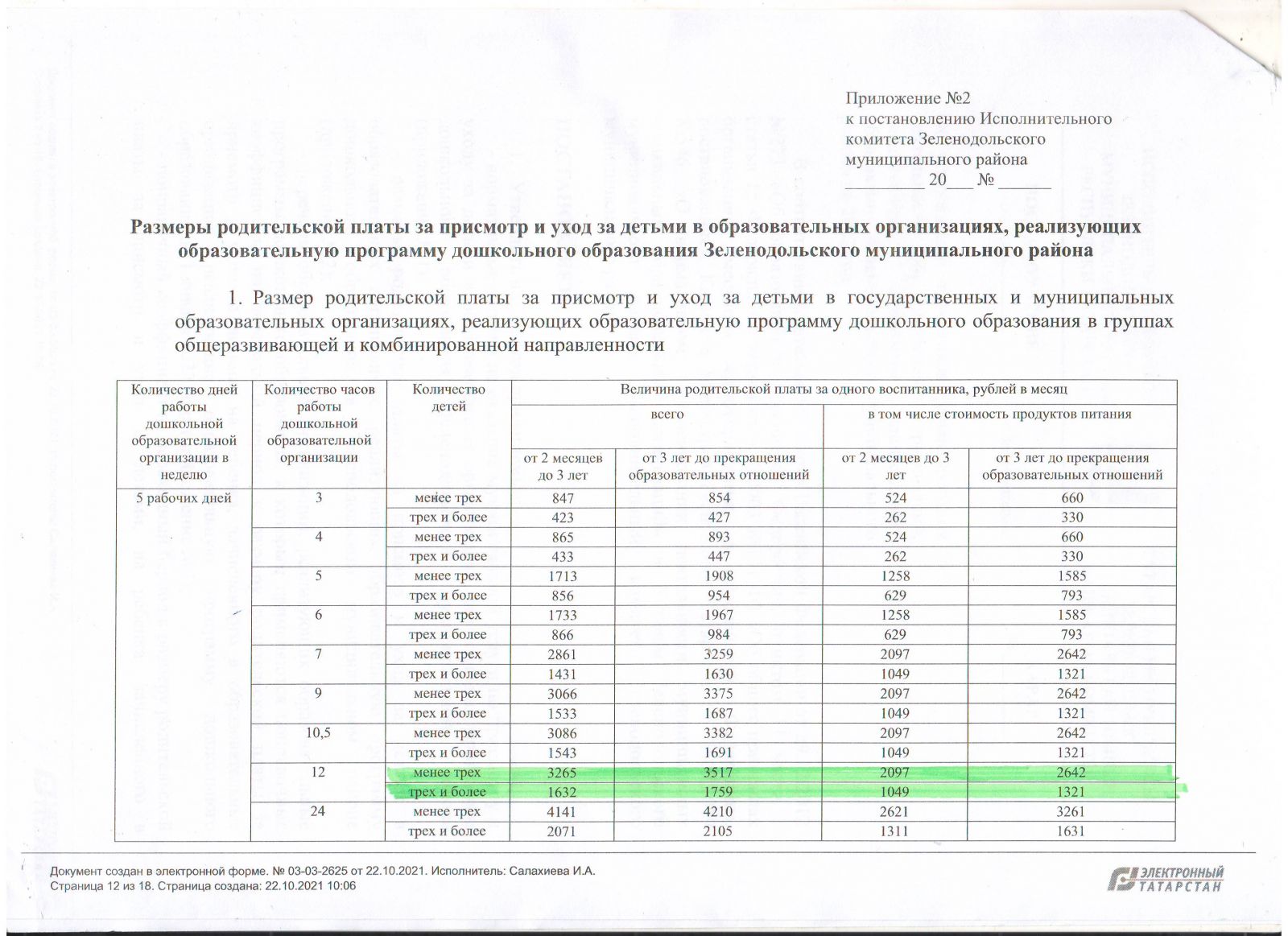
Task: Select 'в том числе стоимость продуктов питания' header
Action: 999,414
